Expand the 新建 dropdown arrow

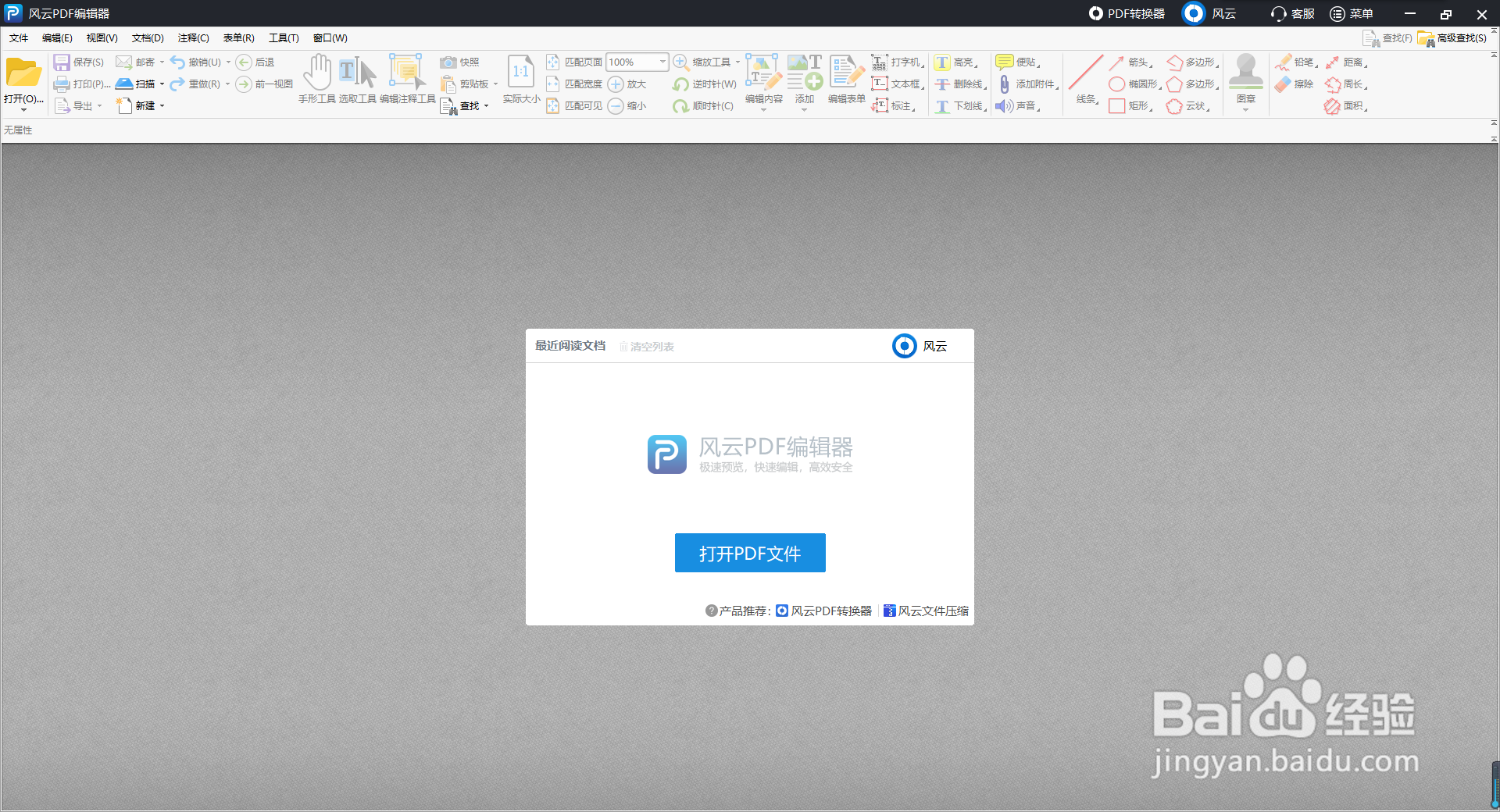point(162,106)
